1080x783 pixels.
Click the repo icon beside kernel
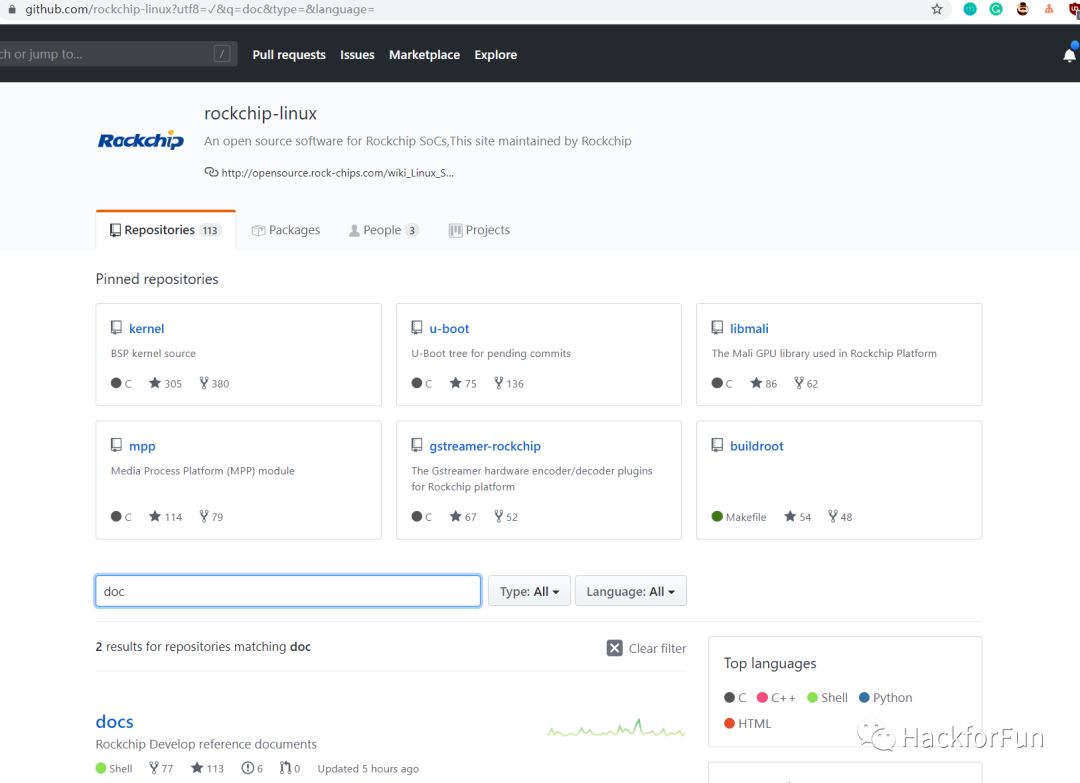(116, 328)
